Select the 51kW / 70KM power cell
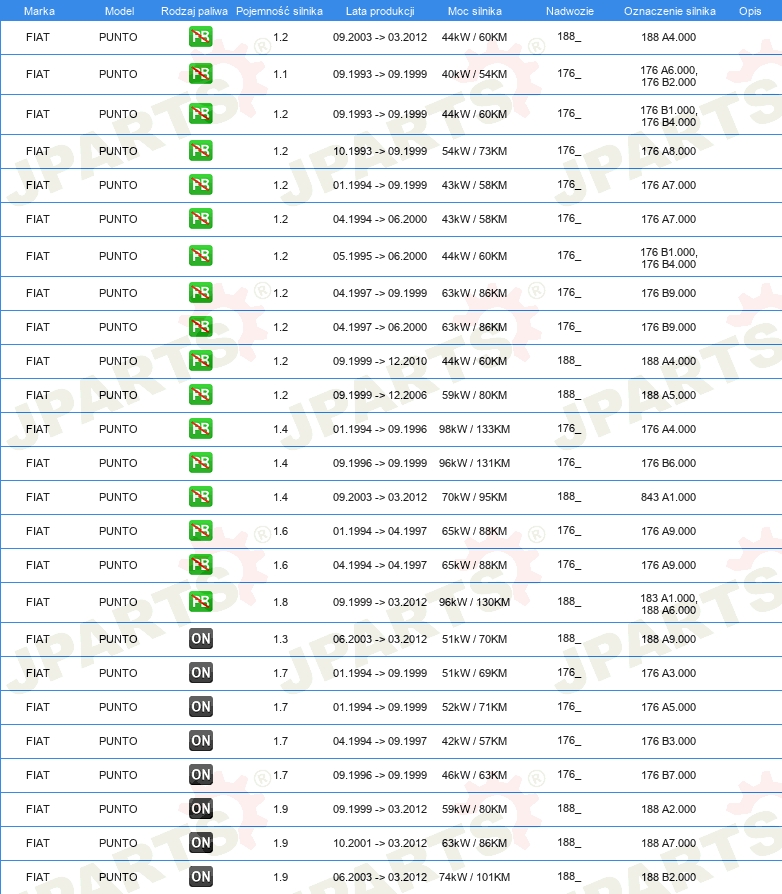 [x=474, y=639]
